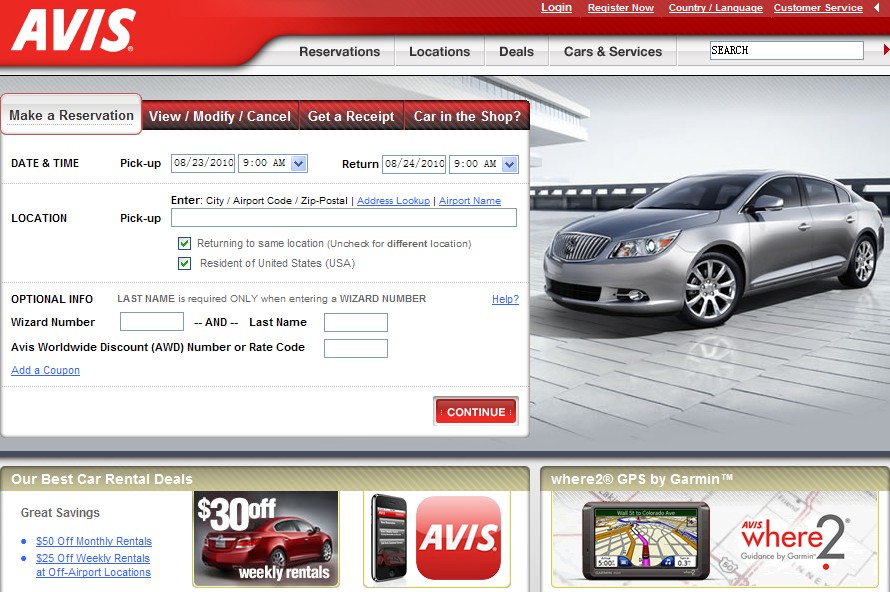Viewport: 890px width, 592px height.
Task: Open the $30 off weekly rentals banner
Action: coord(265,538)
